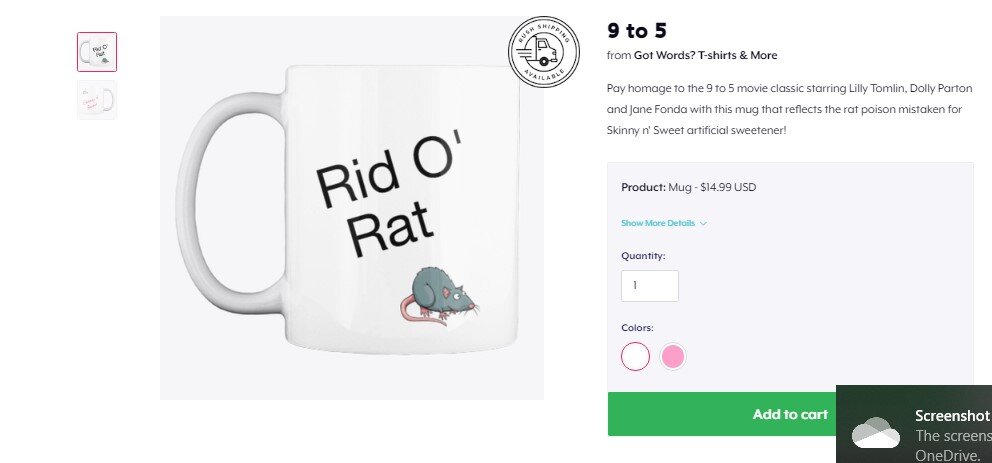Click the gray rat illustration on the mug
The width and height of the screenshot is (992, 463).
[x=439, y=297]
